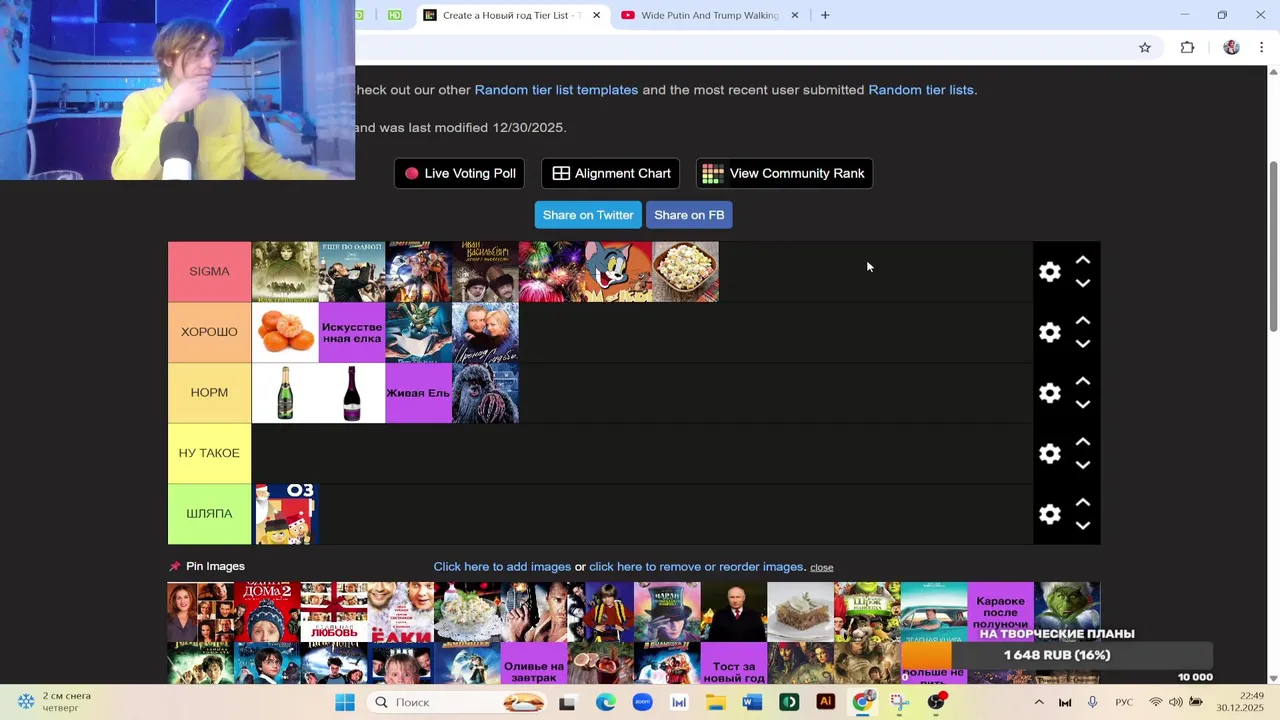Move ХОРОШО tier row down
The image size is (1280, 720).
(1082, 344)
